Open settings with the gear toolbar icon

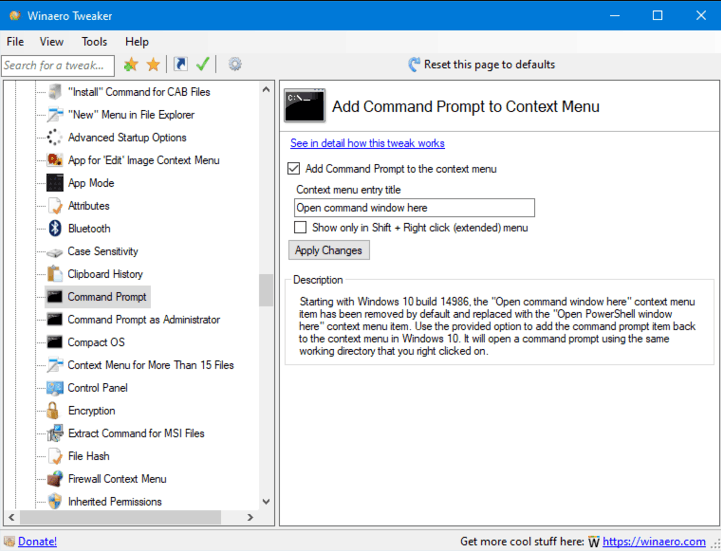[x=235, y=64]
